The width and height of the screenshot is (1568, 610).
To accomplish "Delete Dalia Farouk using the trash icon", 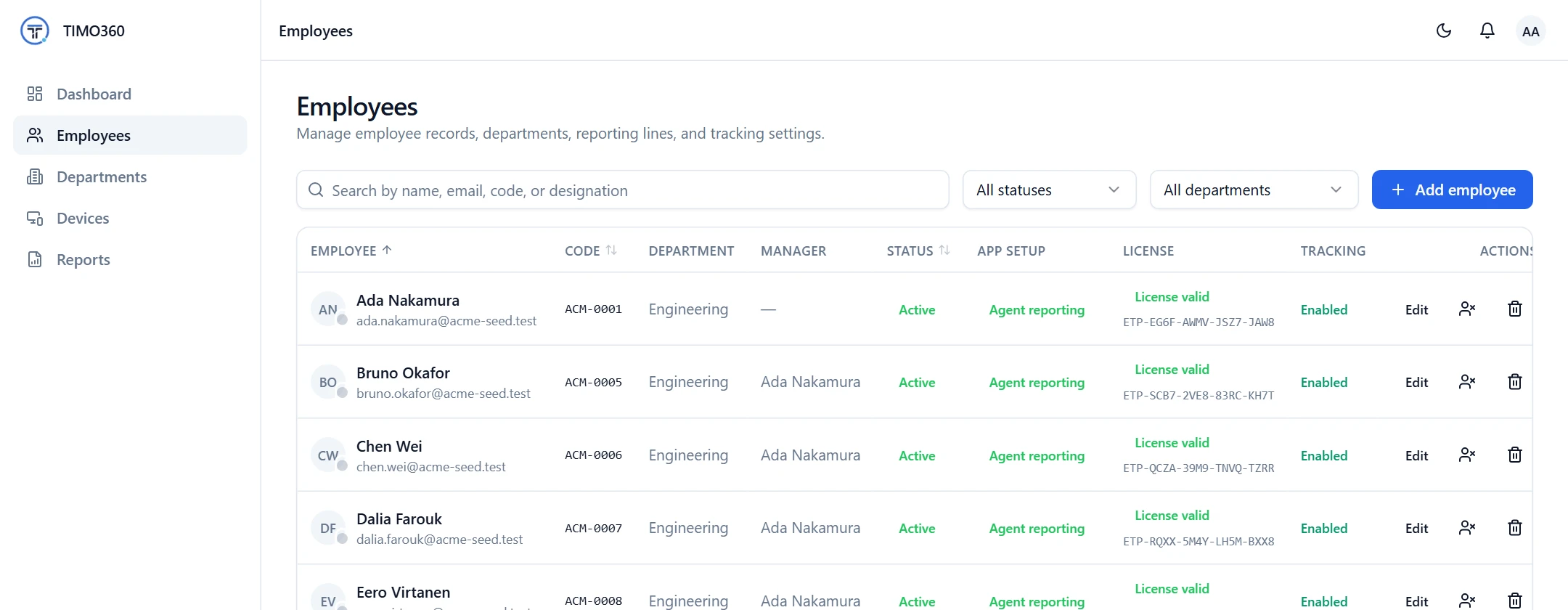I will pyautogui.click(x=1515, y=528).
